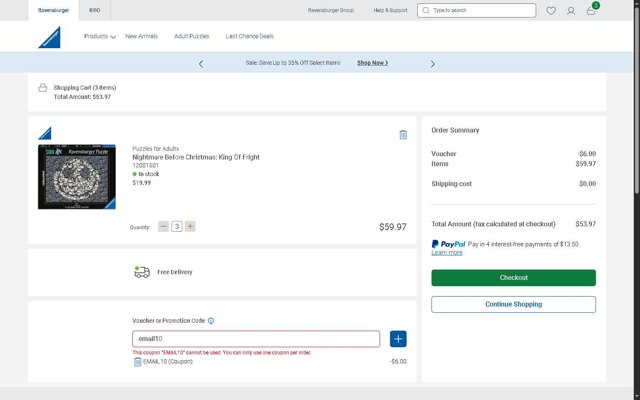Click the Puzzles for Adults category text

tap(156, 149)
